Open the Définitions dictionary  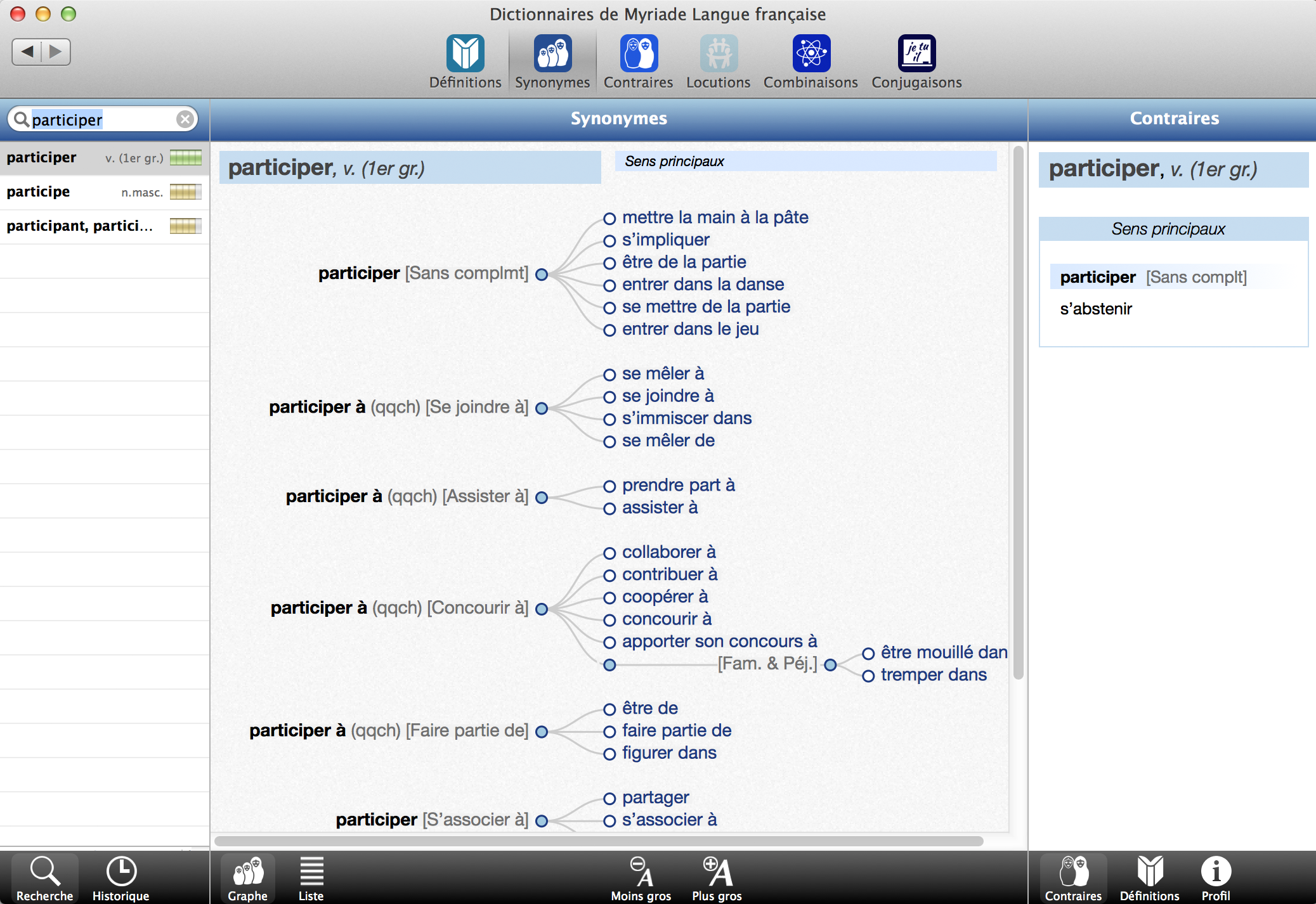465,62
